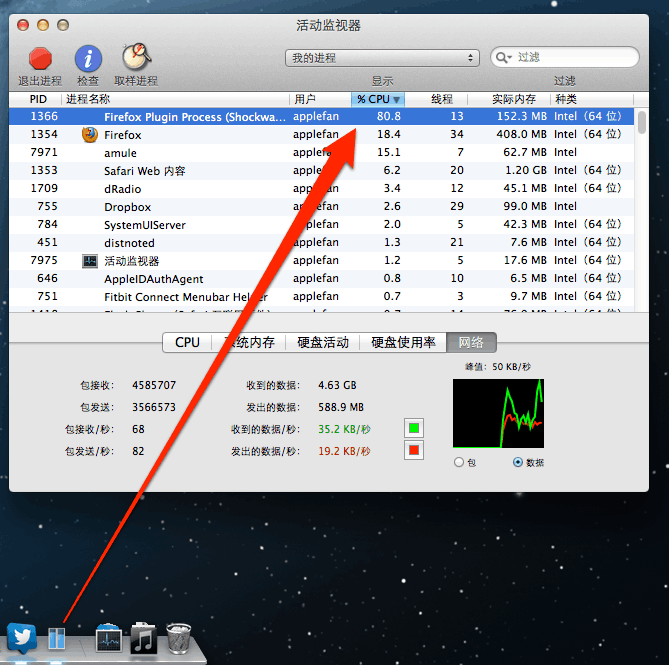Open the Trash in the Dock
This screenshot has height=665, width=669.
pyautogui.click(x=178, y=638)
